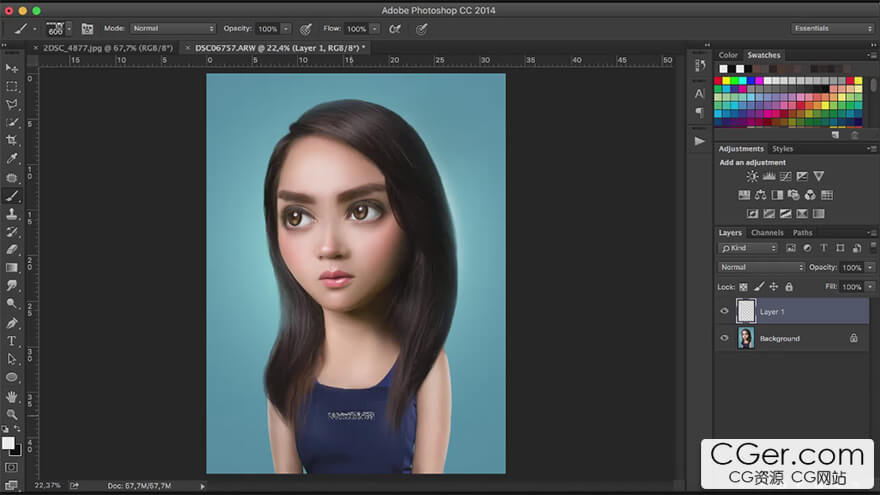This screenshot has width=880, height=495.
Task: Add a Color Balance adjustment
Action: (x=760, y=195)
